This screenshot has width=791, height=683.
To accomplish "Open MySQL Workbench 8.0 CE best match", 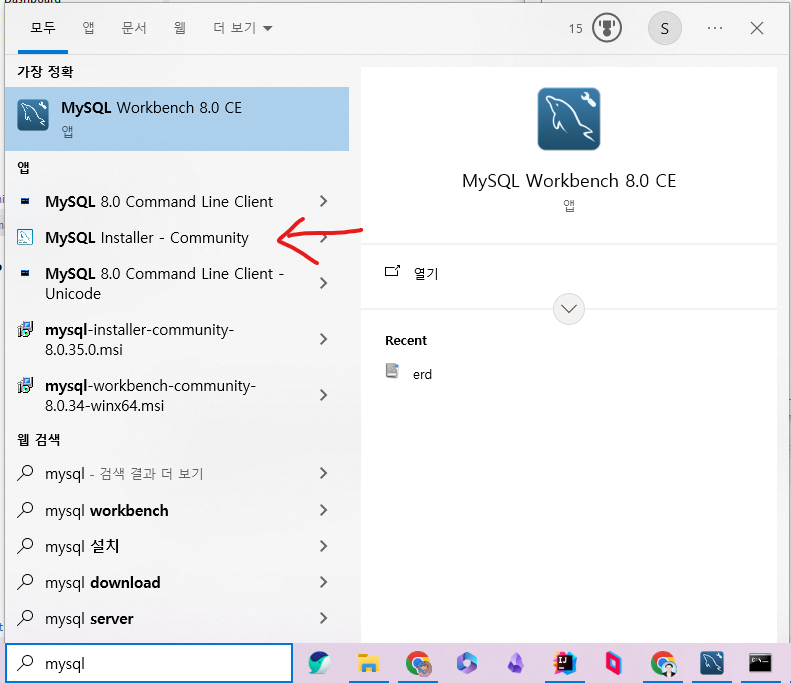I will [x=177, y=119].
